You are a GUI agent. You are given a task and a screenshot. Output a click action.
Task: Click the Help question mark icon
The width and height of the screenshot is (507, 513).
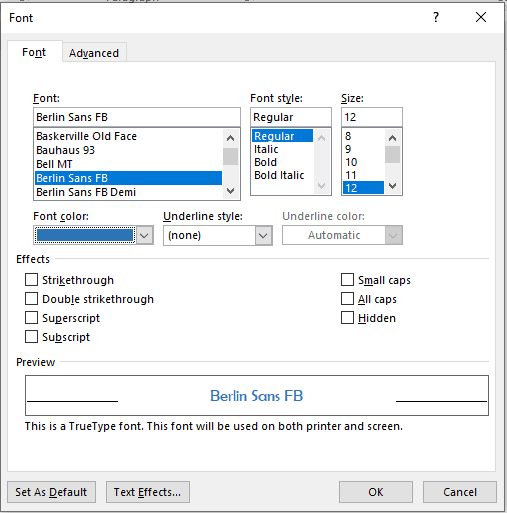pyautogui.click(x=436, y=17)
